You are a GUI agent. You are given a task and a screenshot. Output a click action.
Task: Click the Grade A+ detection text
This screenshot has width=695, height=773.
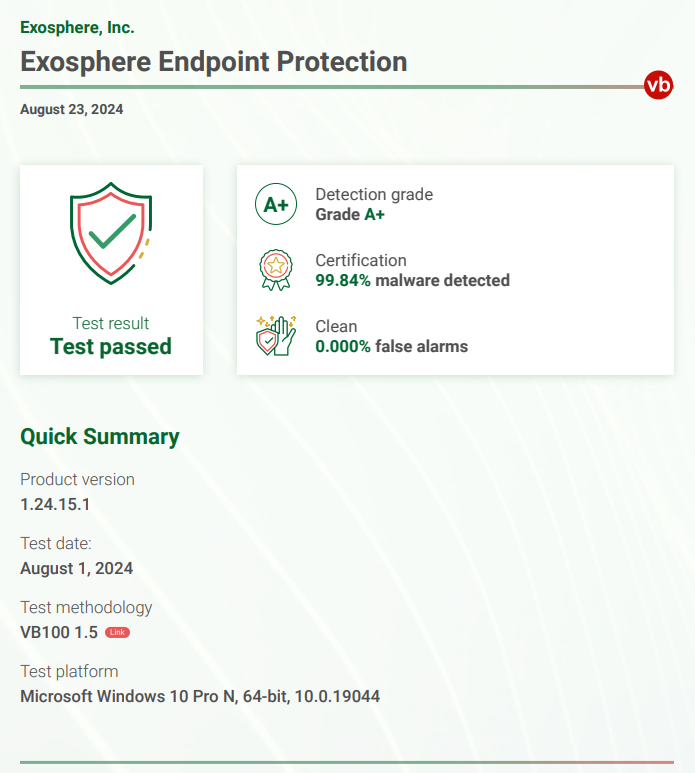point(350,214)
